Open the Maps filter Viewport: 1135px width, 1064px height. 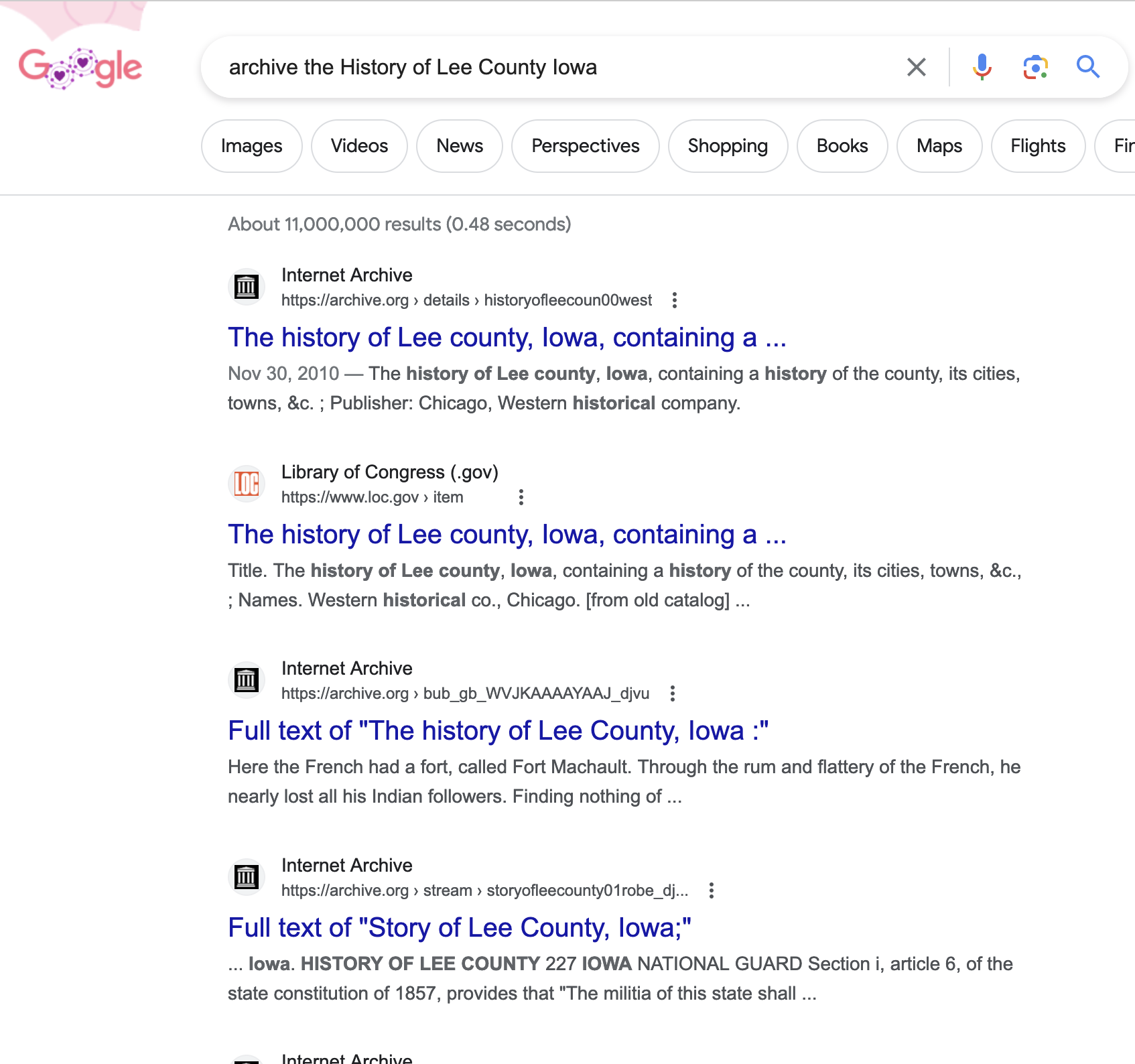pos(939,146)
